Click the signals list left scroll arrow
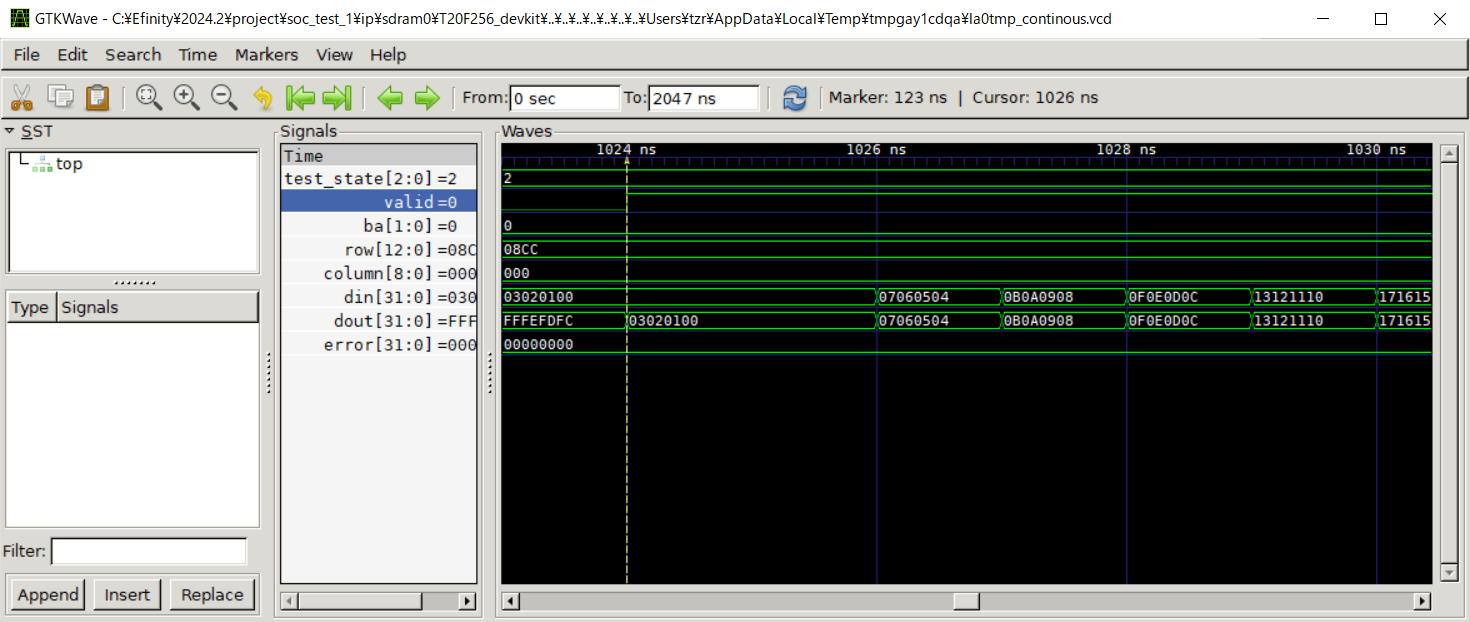 (x=291, y=601)
